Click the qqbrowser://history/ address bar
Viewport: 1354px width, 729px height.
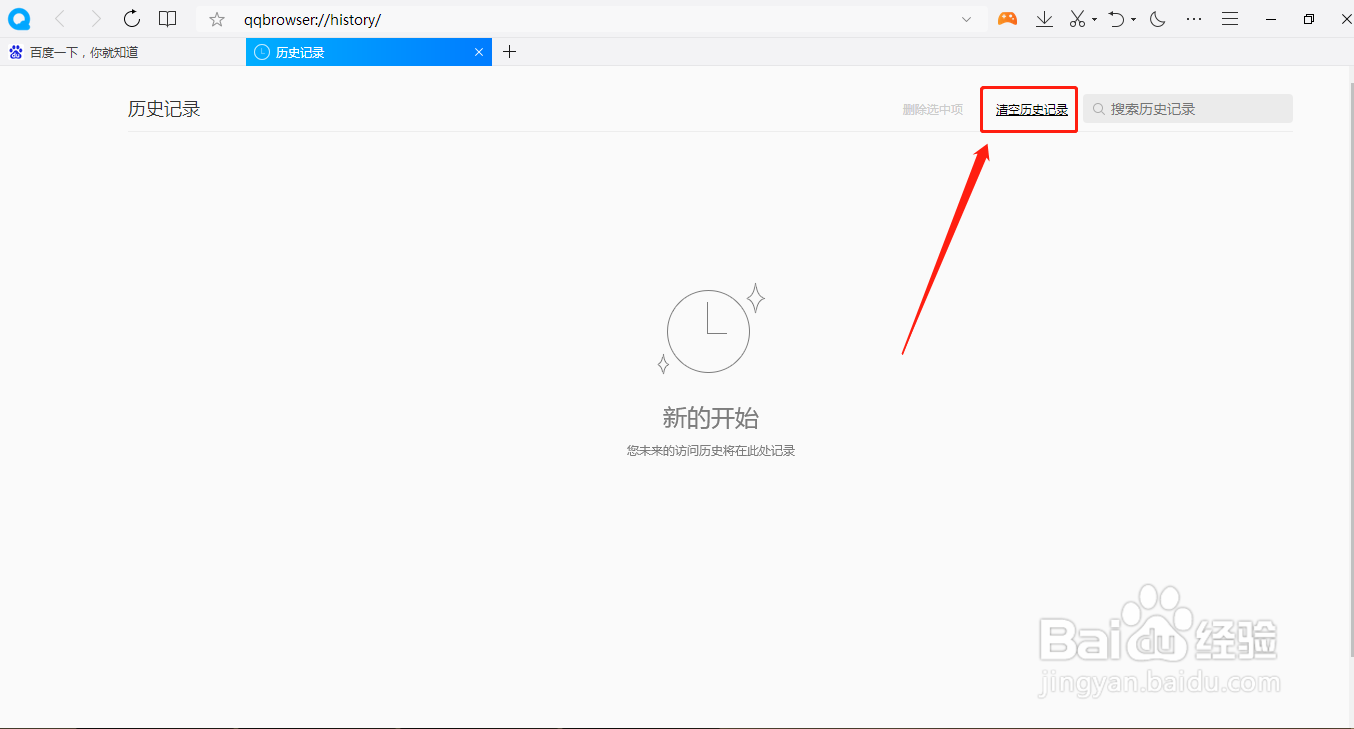tap(590, 19)
